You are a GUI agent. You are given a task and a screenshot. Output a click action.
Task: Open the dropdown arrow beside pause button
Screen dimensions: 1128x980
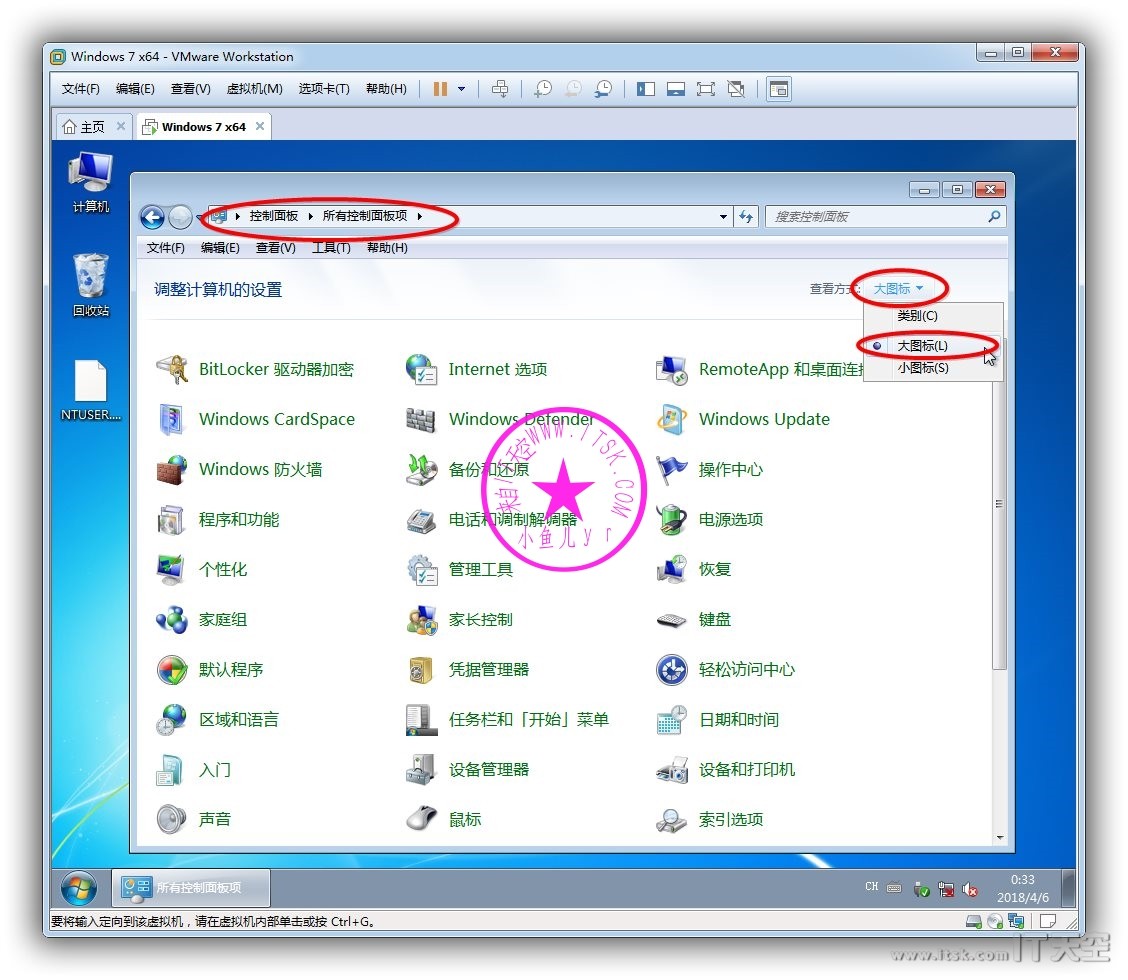(461, 89)
